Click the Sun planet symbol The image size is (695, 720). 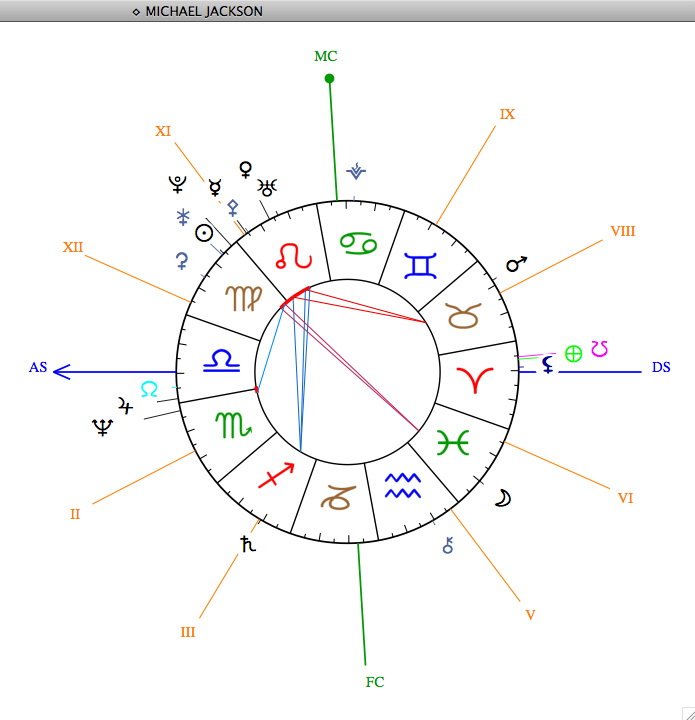204,233
